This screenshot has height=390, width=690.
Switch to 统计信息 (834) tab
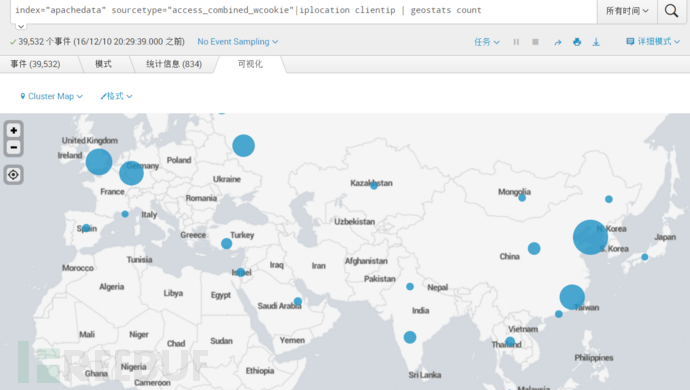pos(174,64)
